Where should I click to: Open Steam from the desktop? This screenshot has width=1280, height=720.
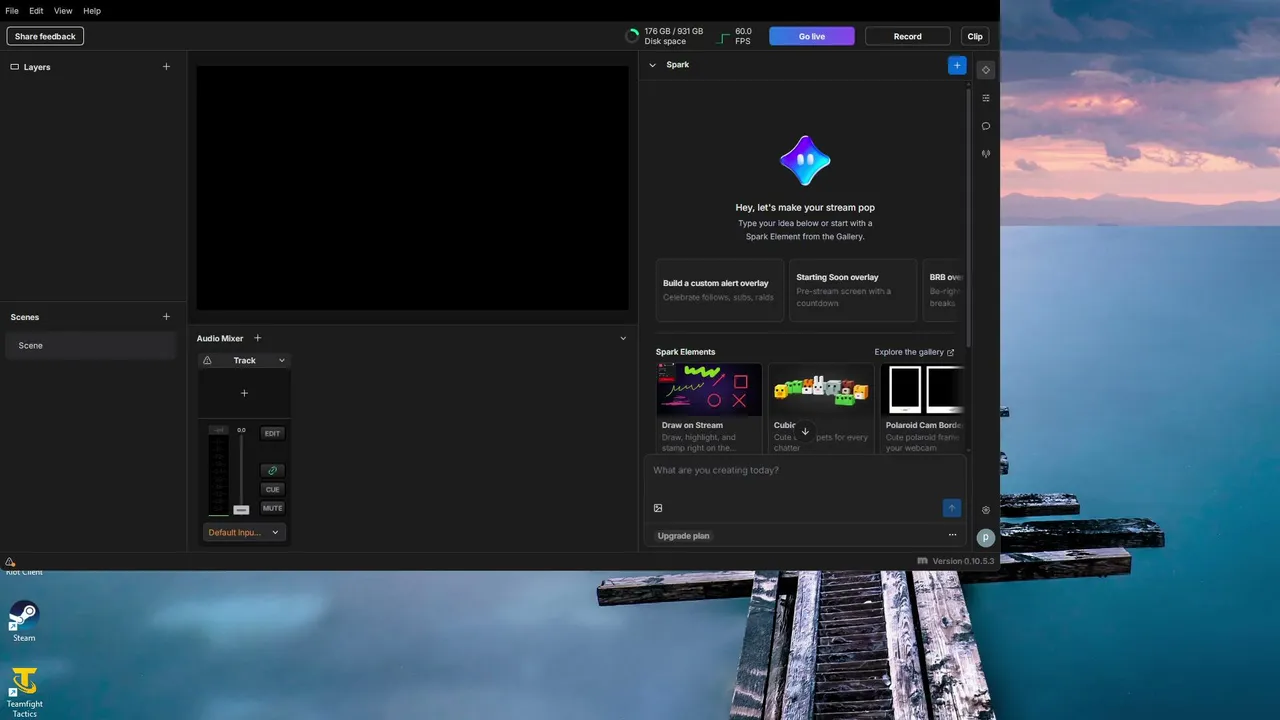tap(24, 622)
